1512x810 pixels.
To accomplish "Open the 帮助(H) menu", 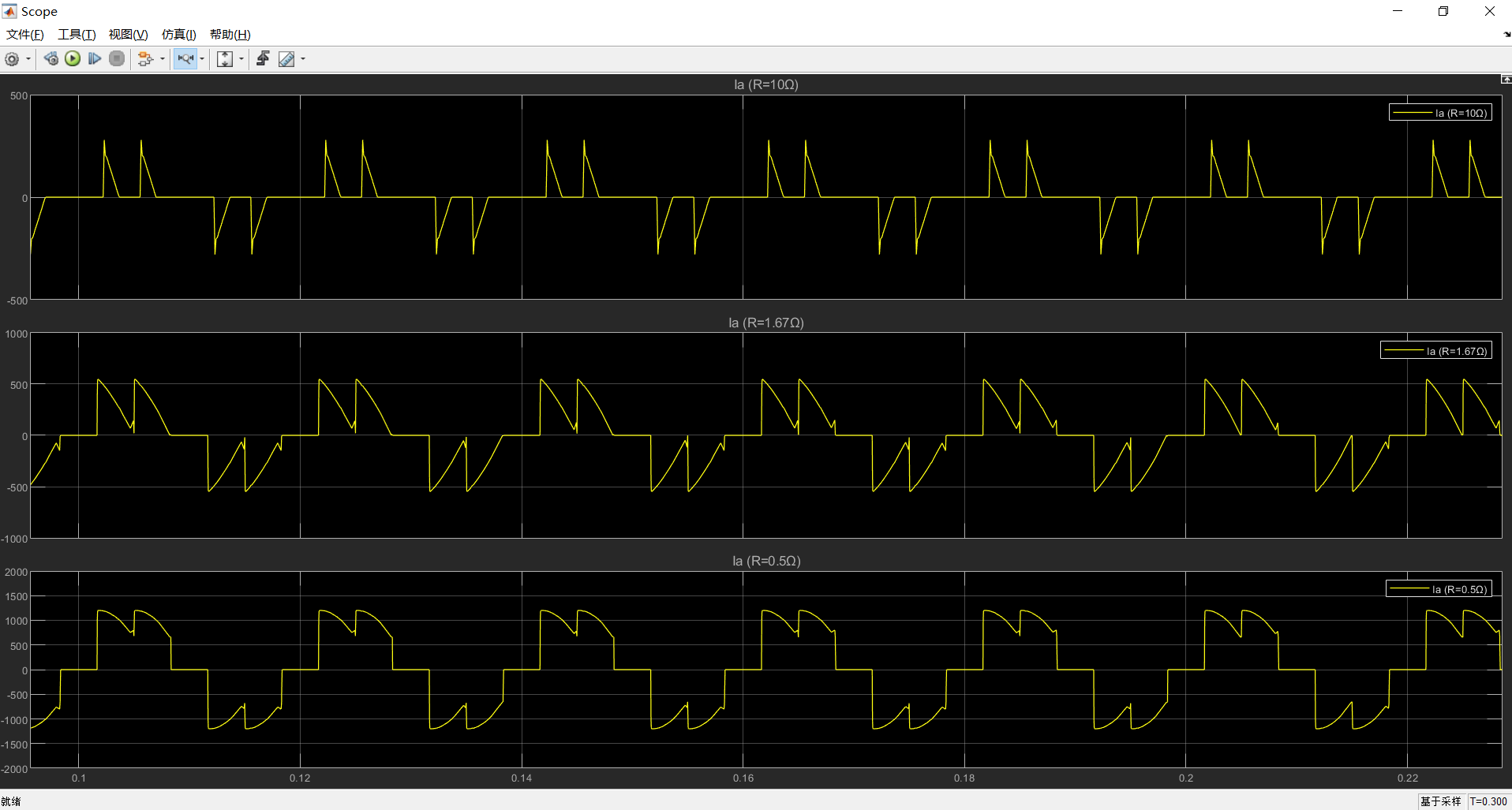I will (230, 35).
